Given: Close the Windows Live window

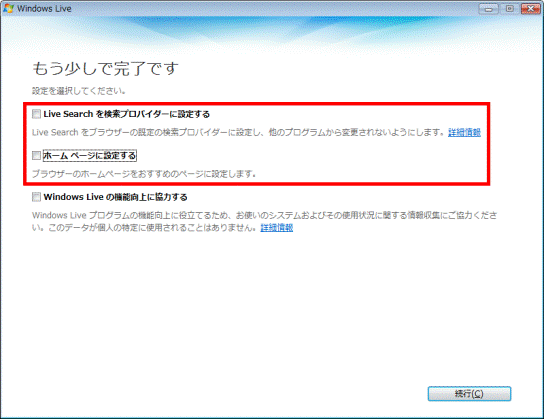Looking at the screenshot, I should [x=530, y=9].
